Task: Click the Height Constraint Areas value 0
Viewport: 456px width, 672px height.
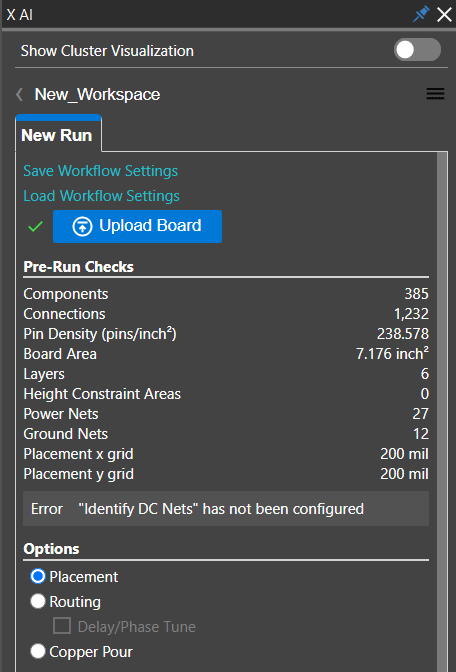Action: click(424, 393)
